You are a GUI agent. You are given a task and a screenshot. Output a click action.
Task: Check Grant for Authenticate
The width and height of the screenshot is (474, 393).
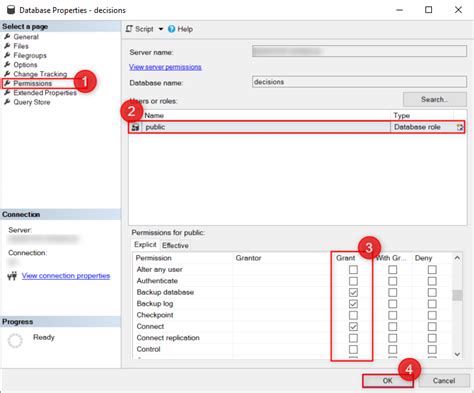353,281
